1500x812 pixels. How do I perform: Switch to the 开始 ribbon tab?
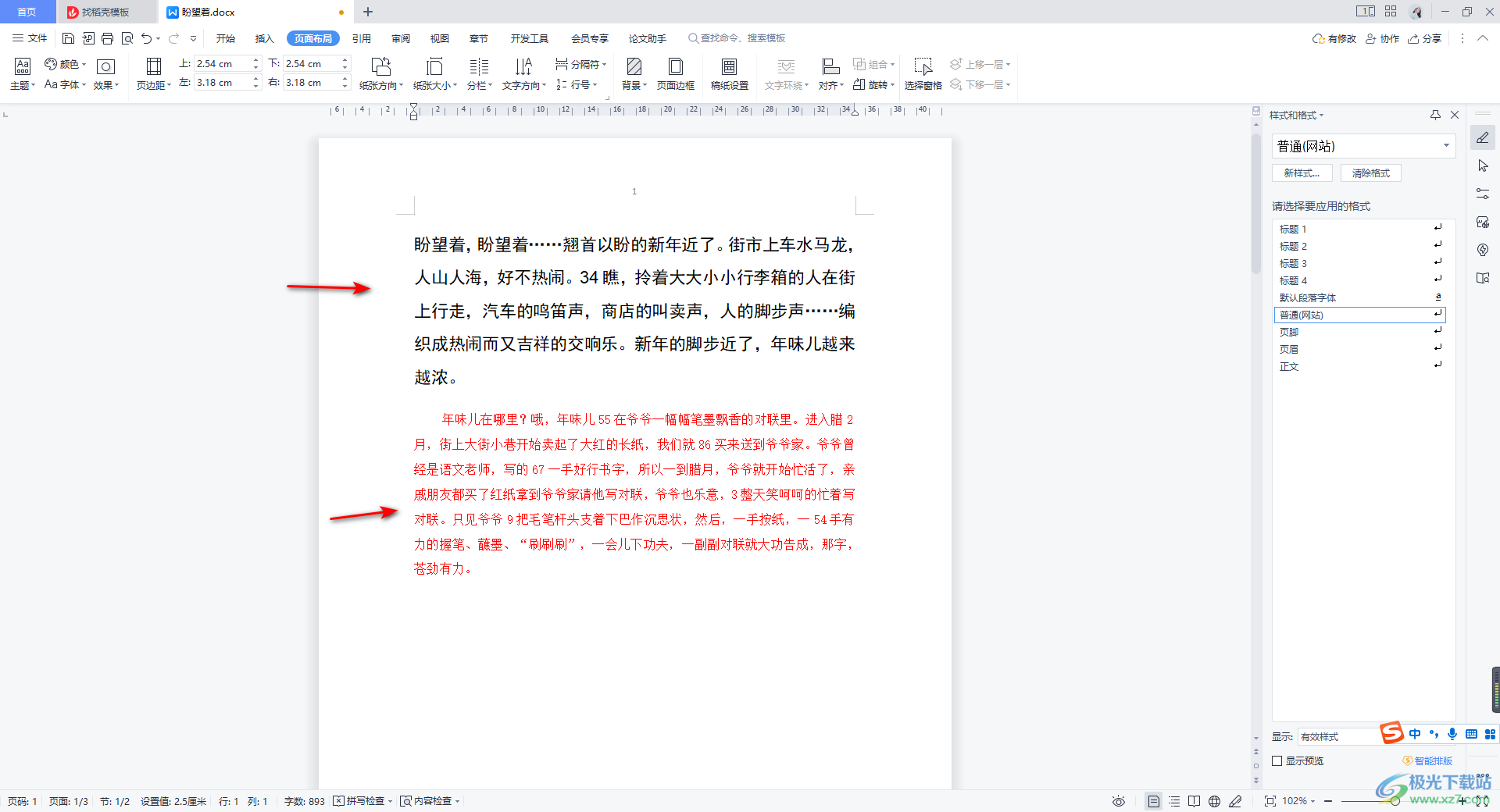coord(226,38)
